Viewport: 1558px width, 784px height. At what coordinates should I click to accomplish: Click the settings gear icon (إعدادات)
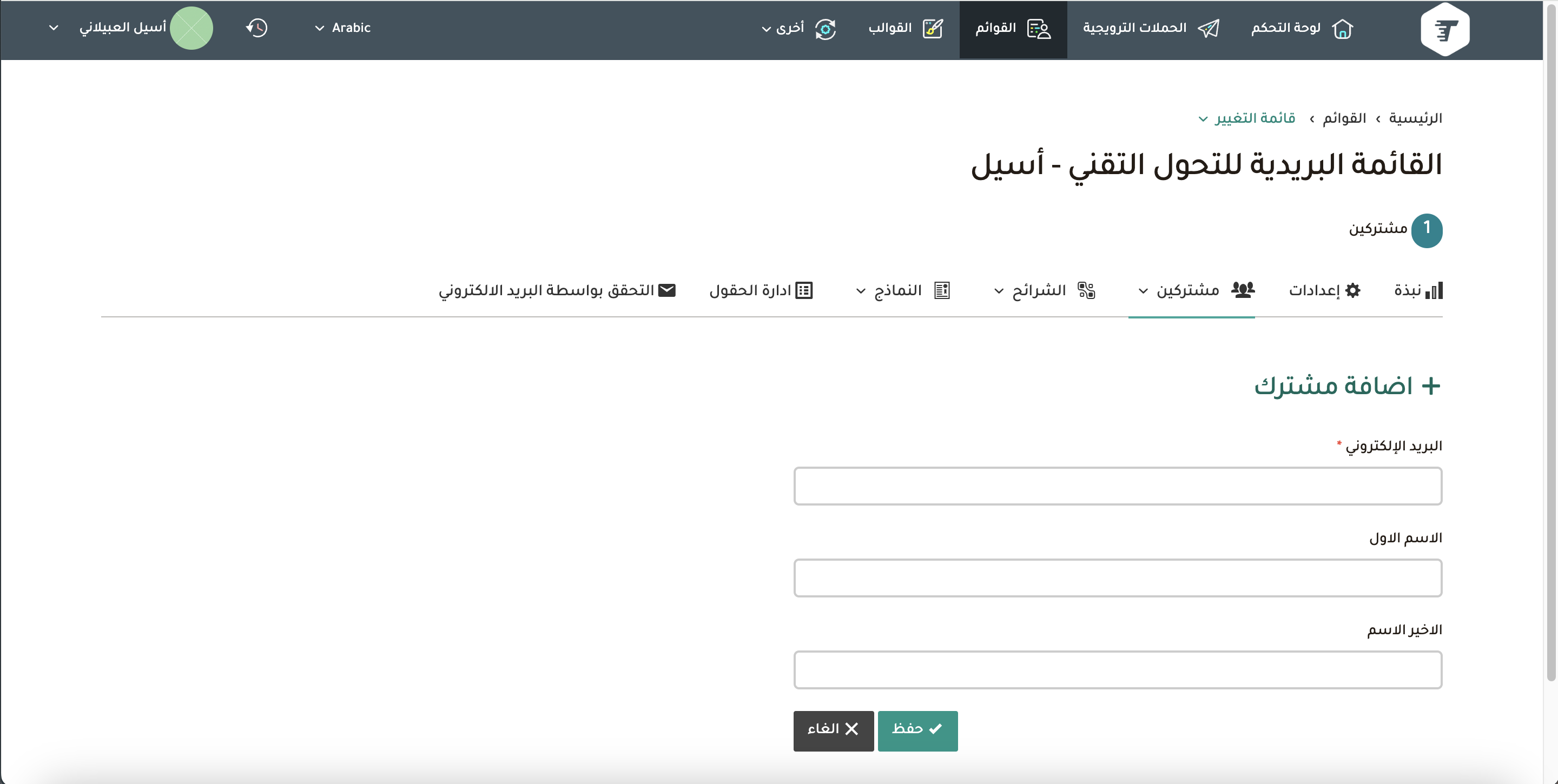[x=1353, y=291]
